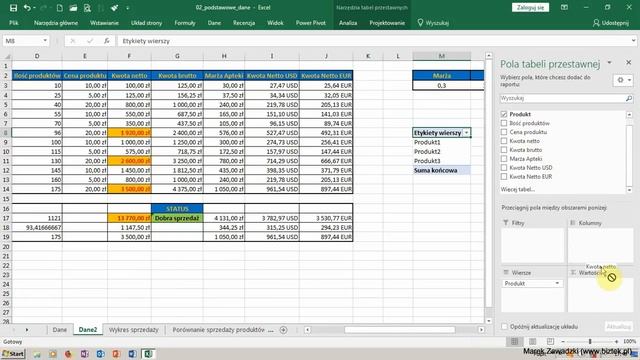The height and width of the screenshot is (360, 640).
Task: Enable Opóźnij aktualizację układu checkbox
Action: tap(504, 327)
